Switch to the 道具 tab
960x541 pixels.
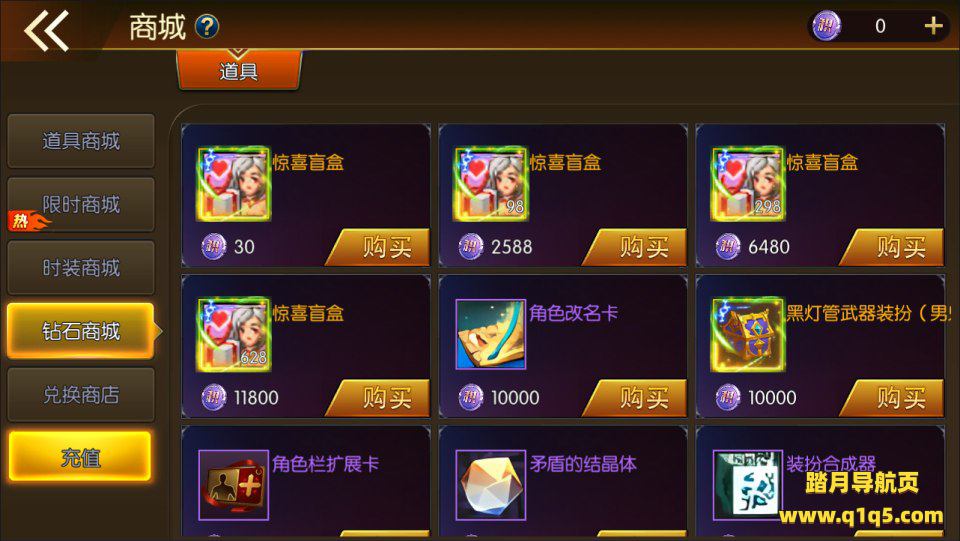(239, 70)
